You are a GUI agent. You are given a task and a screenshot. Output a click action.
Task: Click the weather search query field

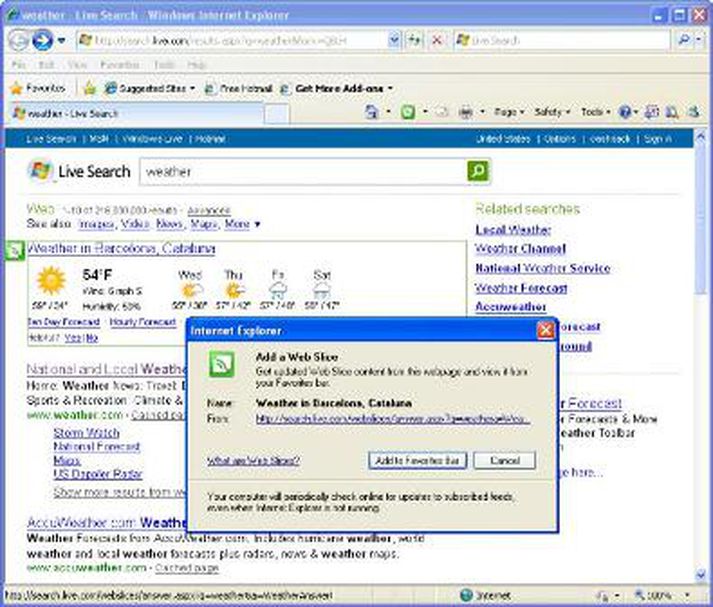pos(303,171)
